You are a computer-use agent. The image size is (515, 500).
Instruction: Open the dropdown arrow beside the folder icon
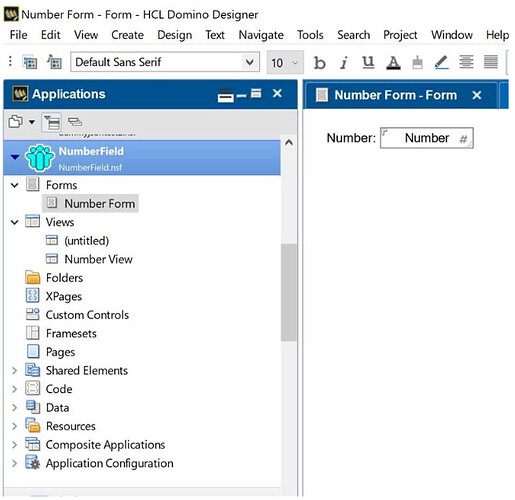pyautogui.click(x=32, y=122)
